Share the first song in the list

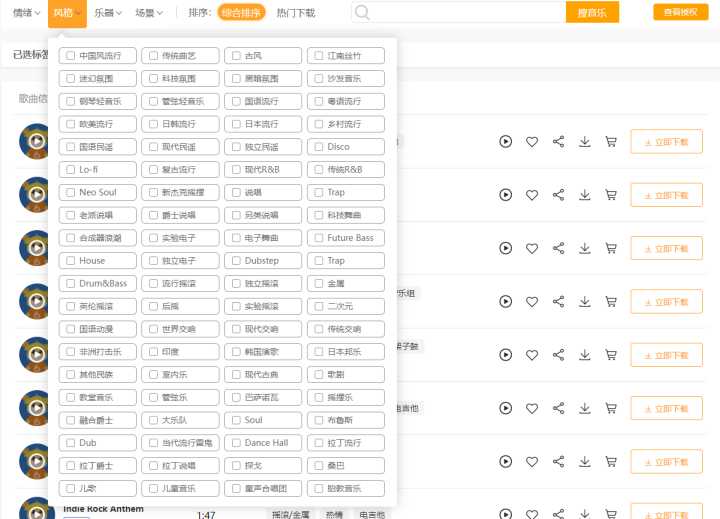point(558,142)
